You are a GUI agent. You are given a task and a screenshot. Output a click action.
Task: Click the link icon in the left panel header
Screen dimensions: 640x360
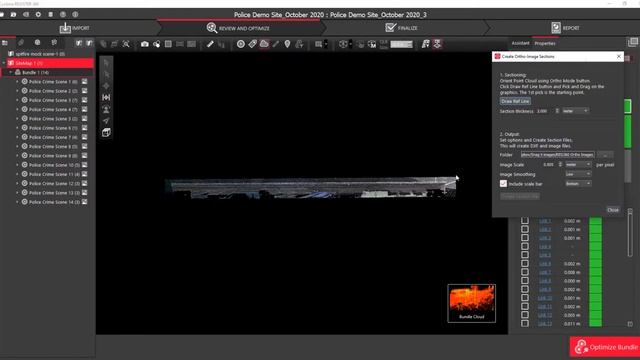click(x=21, y=42)
